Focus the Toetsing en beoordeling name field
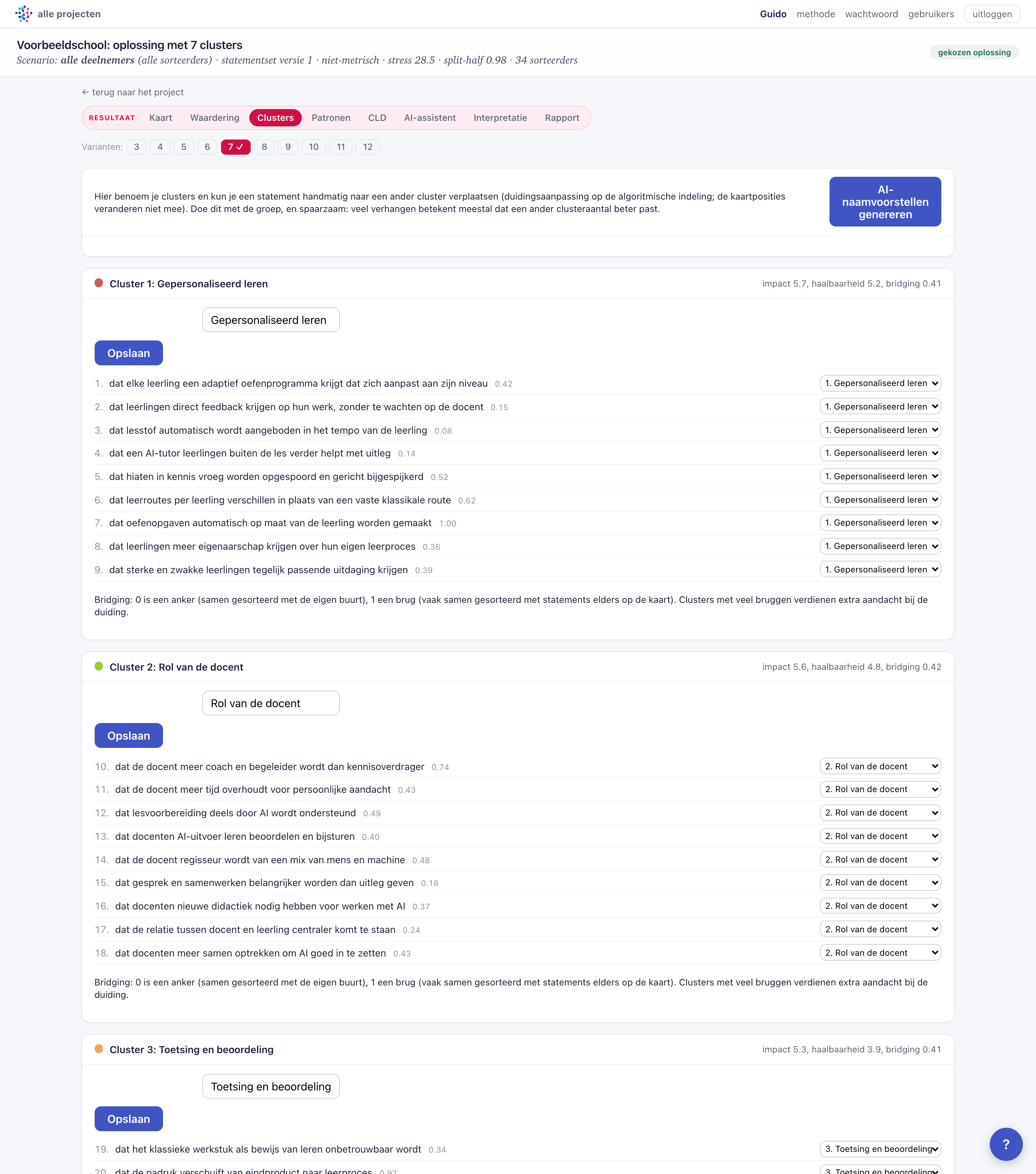The width and height of the screenshot is (1036, 1174). (271, 1086)
